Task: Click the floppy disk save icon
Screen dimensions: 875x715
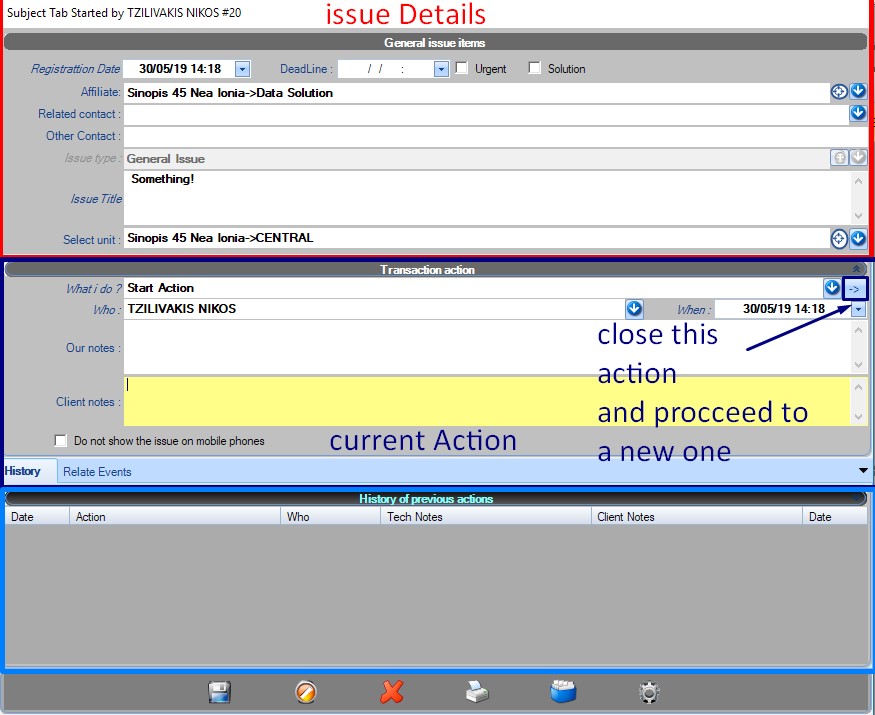Action: pyautogui.click(x=219, y=692)
